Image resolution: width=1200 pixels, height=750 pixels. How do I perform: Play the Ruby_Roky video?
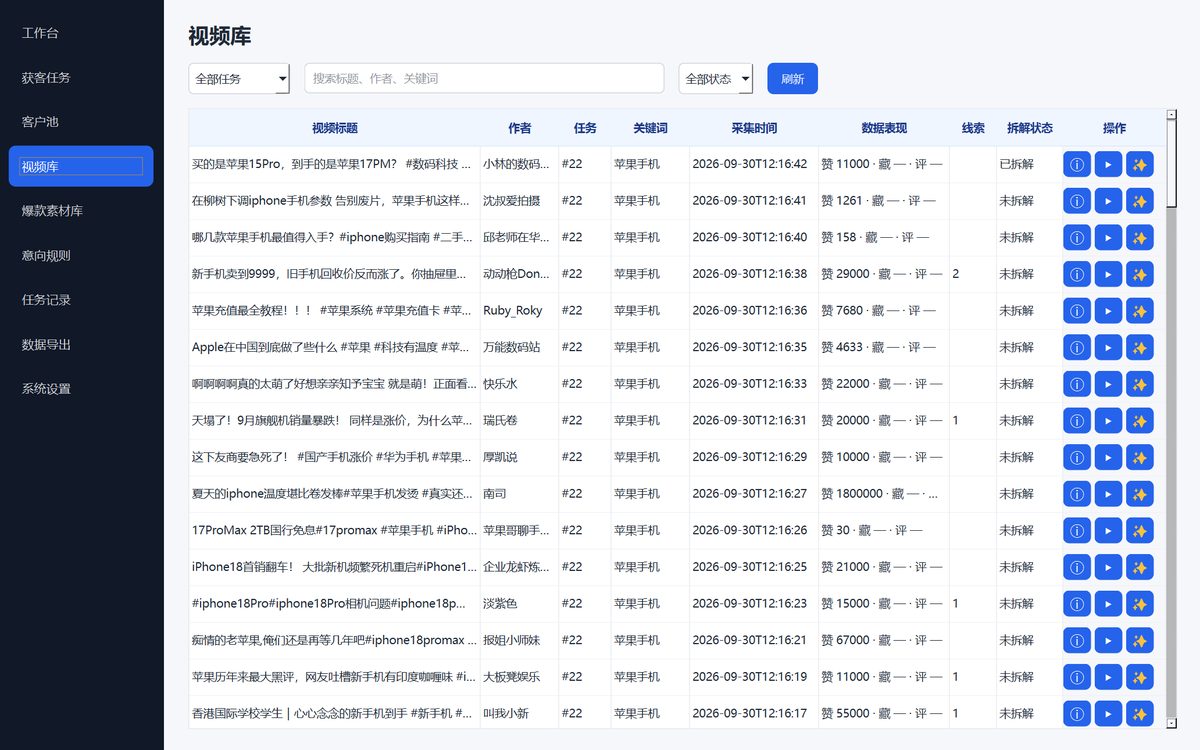coord(1108,311)
